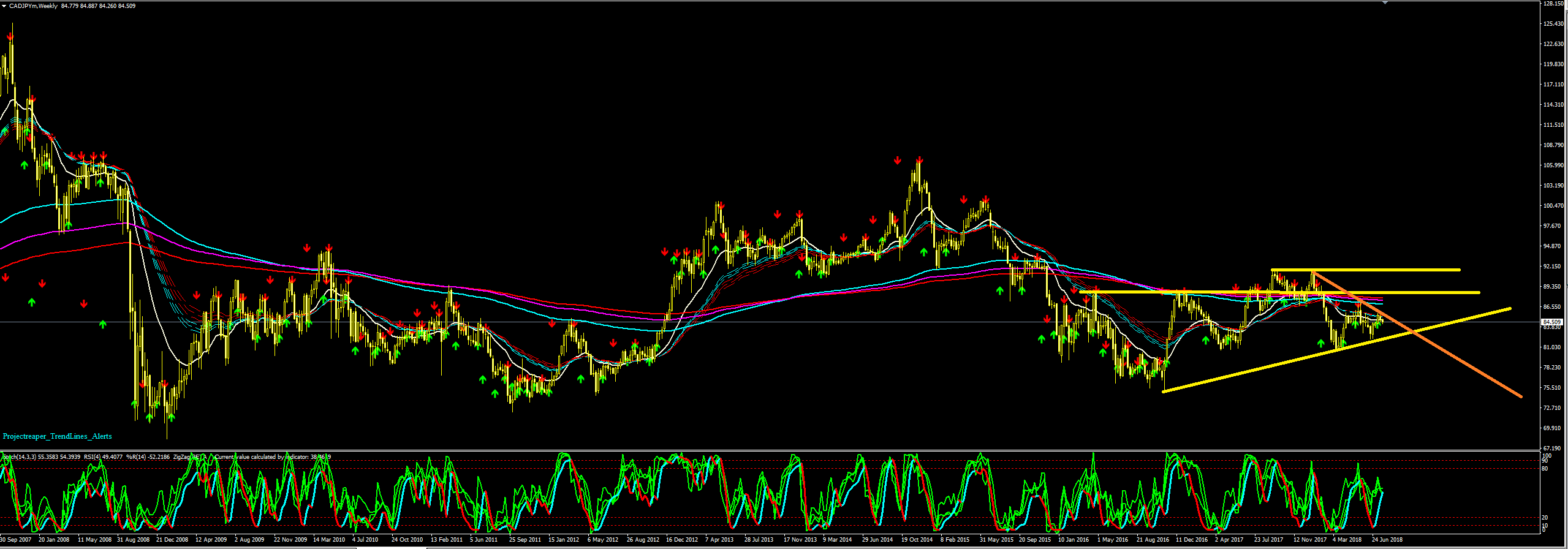Click the 26 Aug 2012 date label
This screenshot has height=549, width=1568.
coord(643,540)
